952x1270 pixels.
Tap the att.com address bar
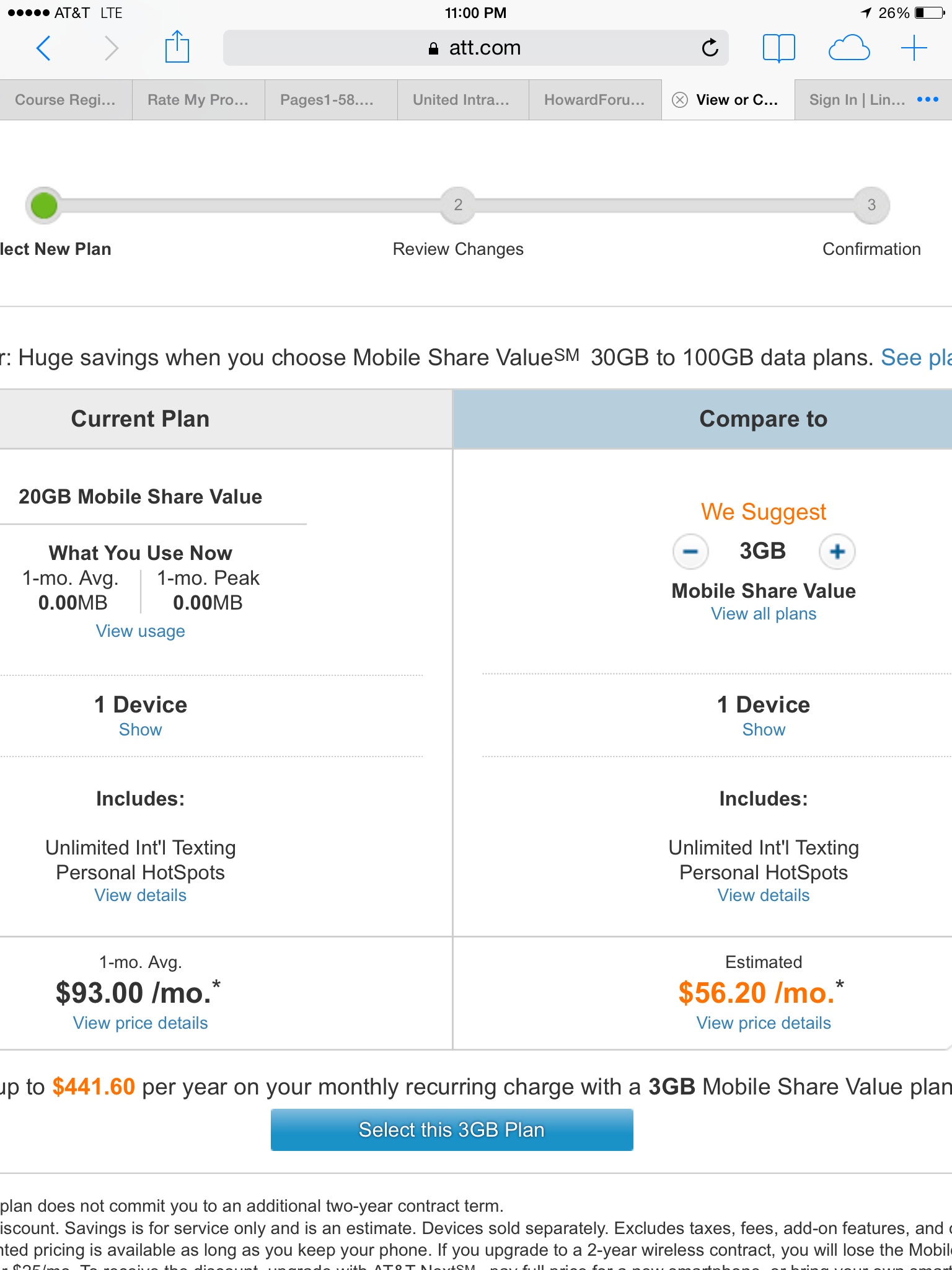[x=475, y=48]
